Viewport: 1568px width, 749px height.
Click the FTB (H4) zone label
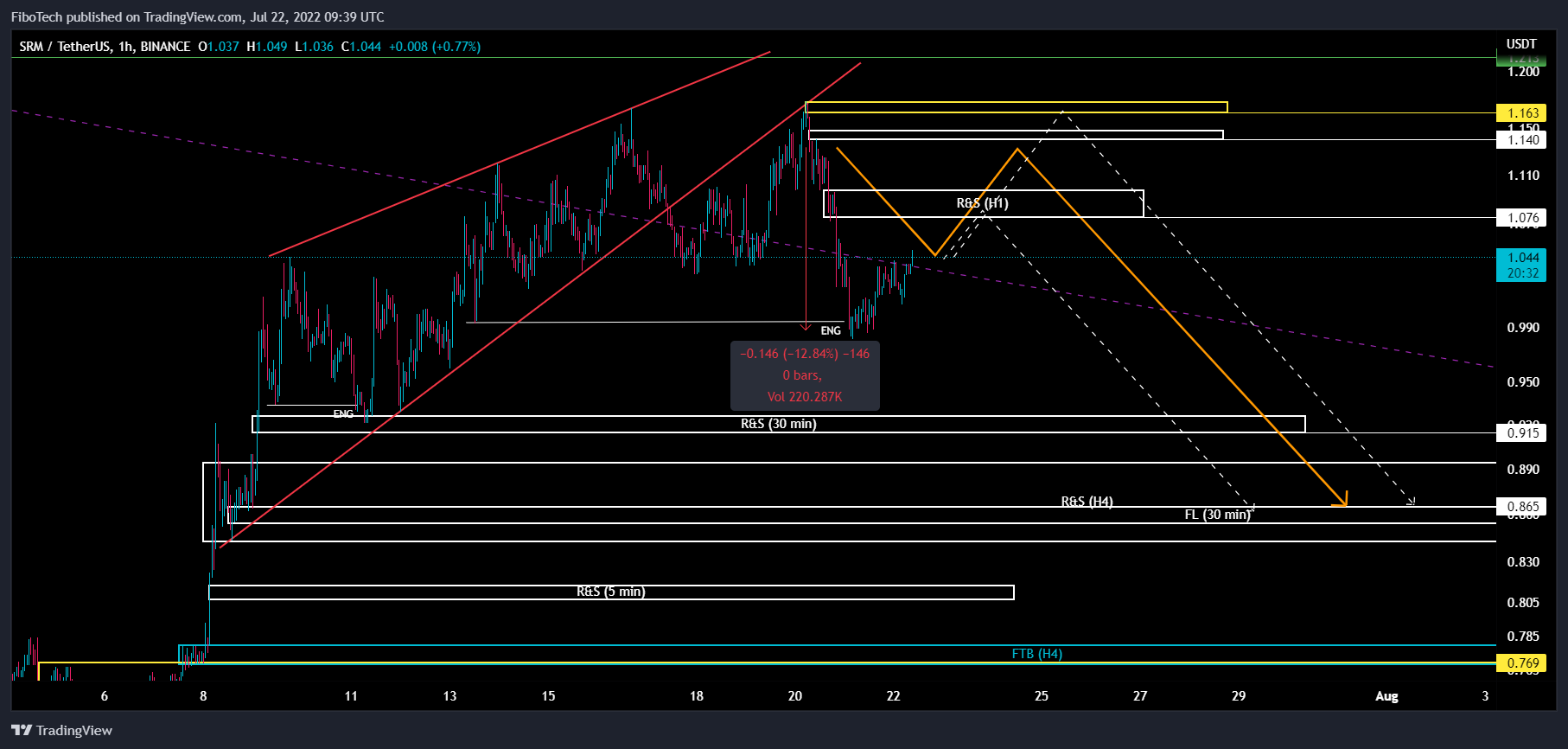click(x=1037, y=654)
